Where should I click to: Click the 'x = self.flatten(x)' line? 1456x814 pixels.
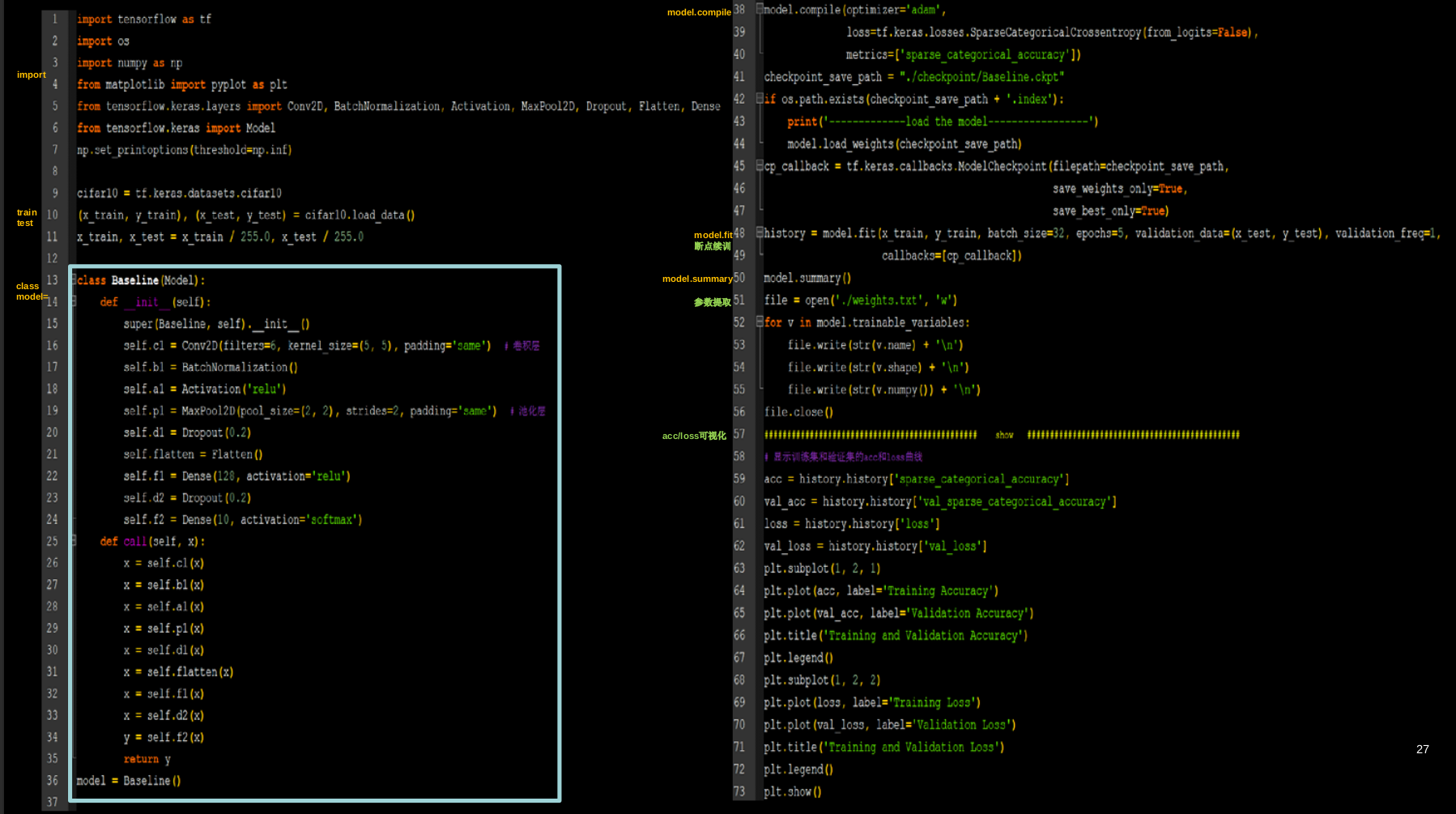[178, 672]
